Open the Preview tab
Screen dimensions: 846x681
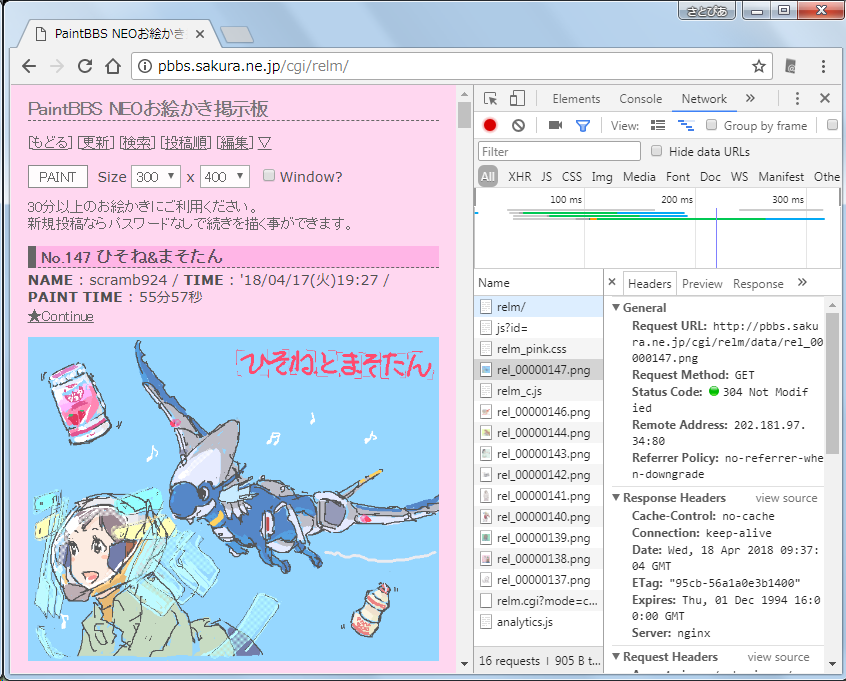(701, 283)
